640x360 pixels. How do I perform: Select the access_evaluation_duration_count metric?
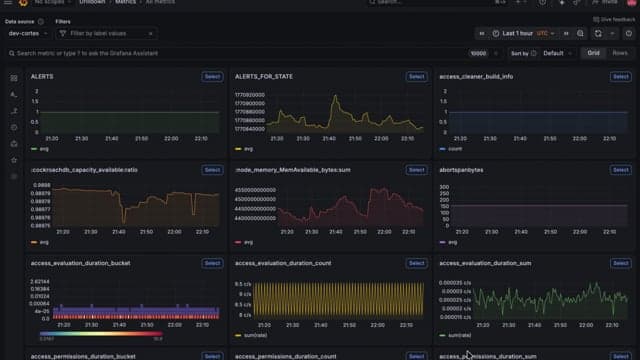point(416,263)
